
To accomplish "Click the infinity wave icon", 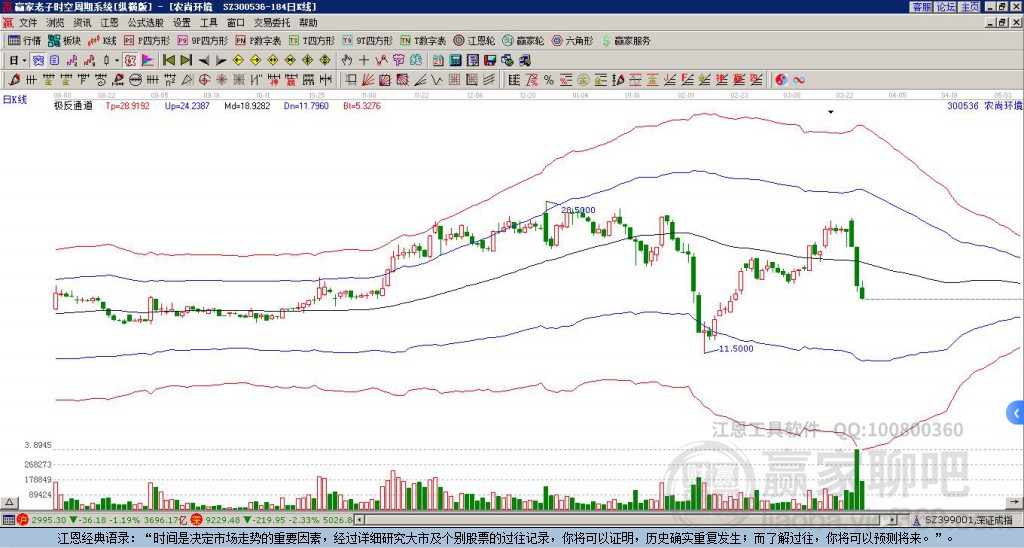I will pyautogui.click(x=798, y=80).
